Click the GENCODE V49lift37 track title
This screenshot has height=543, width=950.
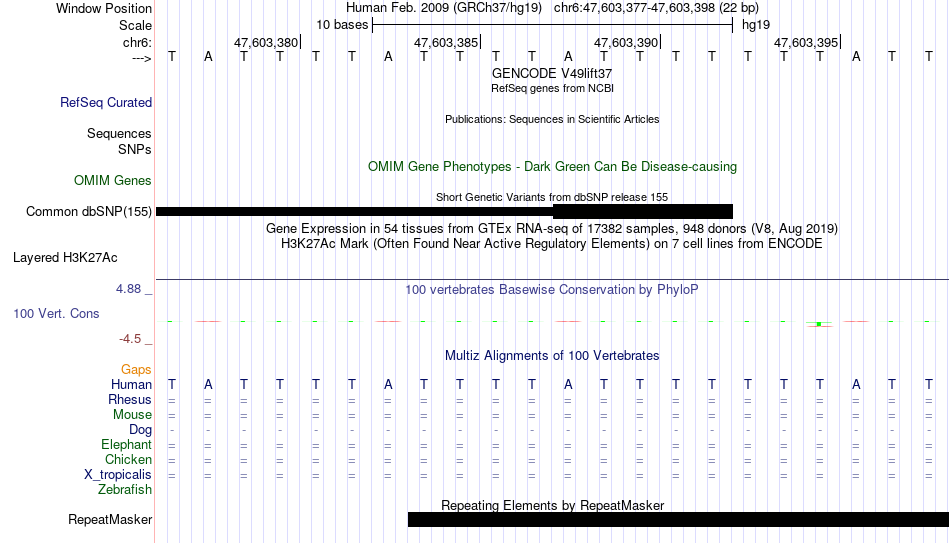(x=552, y=73)
